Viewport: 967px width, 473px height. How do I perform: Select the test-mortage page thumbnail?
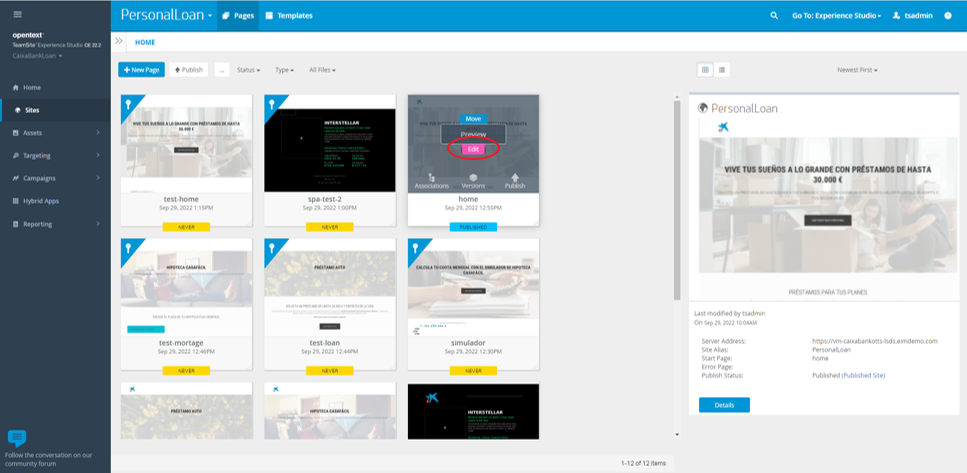pos(186,287)
